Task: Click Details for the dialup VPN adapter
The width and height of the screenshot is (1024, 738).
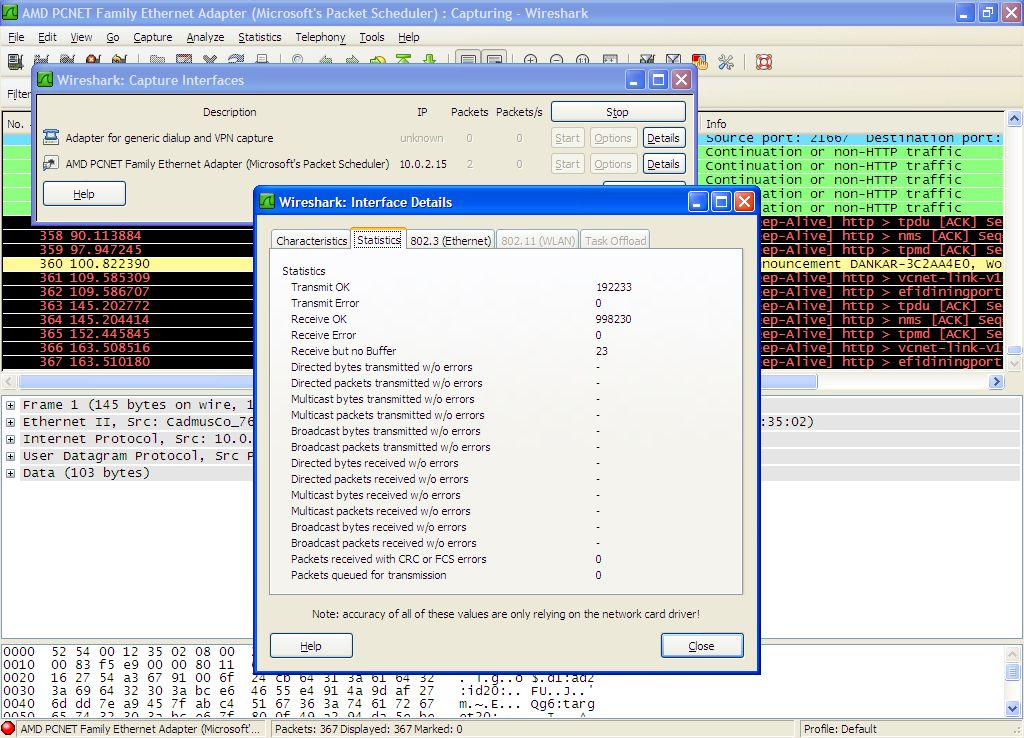Action: [x=664, y=138]
